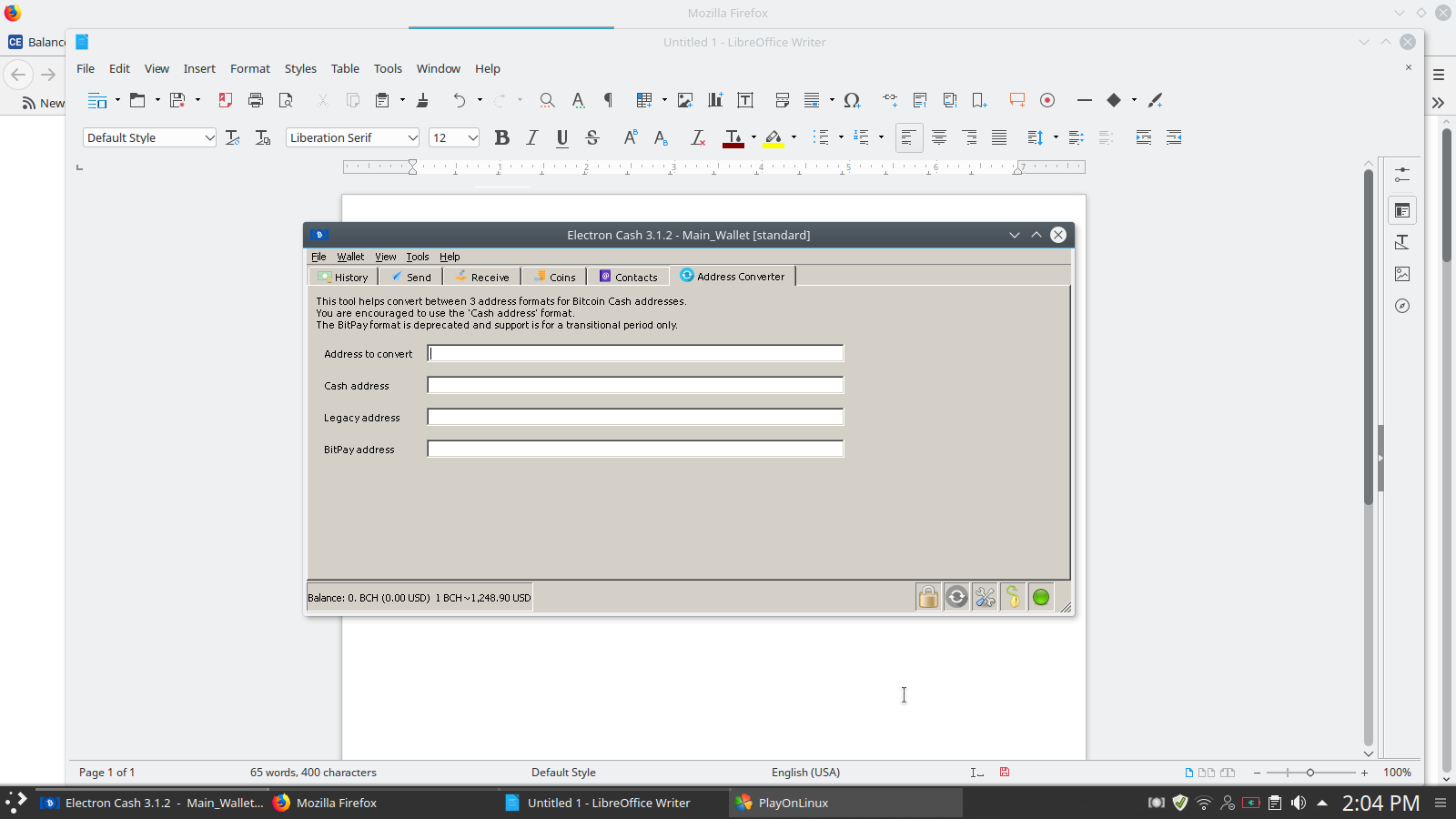This screenshot has width=1456, height=819.
Task: Click the green network status icon
Action: 1041,597
